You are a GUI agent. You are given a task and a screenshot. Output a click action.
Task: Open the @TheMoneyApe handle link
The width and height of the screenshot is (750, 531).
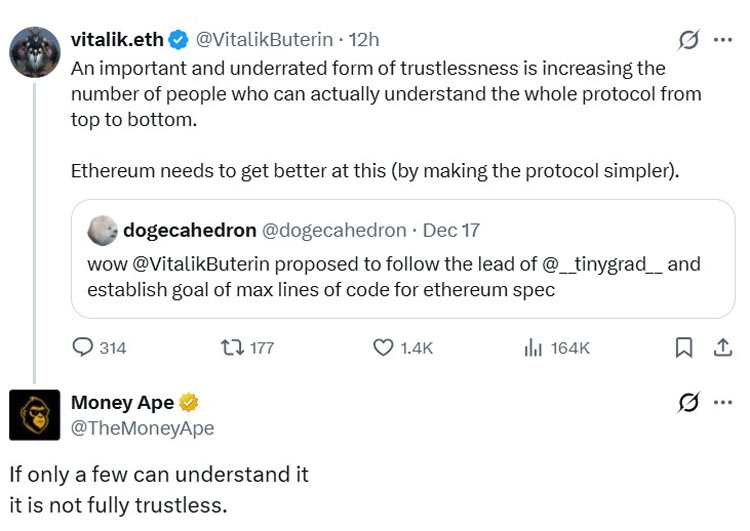pyautogui.click(x=142, y=428)
